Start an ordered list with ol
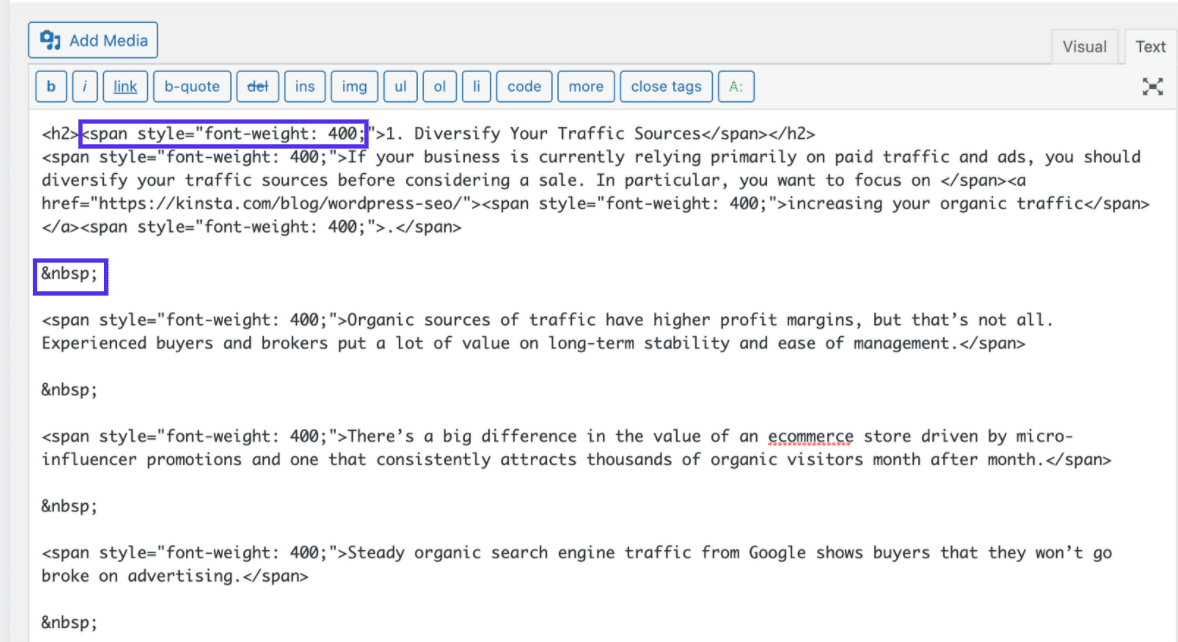The image size is (1178, 642). click(439, 86)
